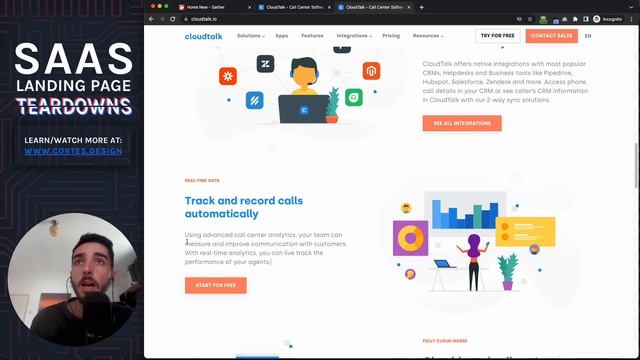Switch to the first CloudTalk tab

pos(295,7)
